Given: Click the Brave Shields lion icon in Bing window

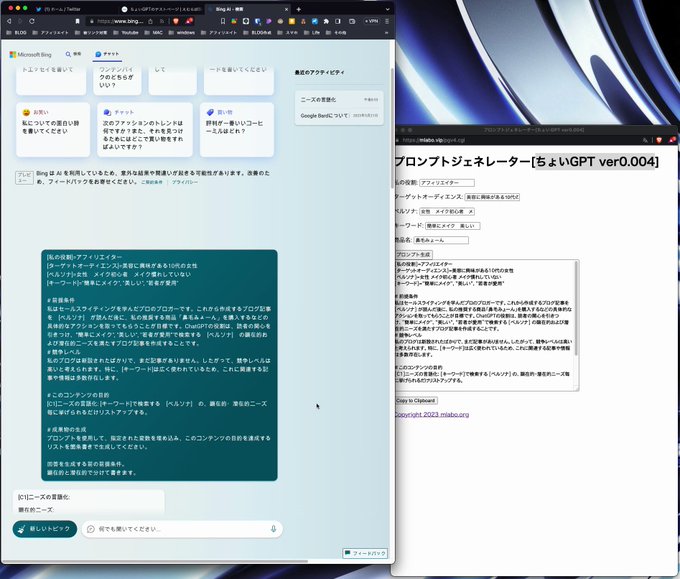Looking at the screenshot, I should tap(176, 21).
